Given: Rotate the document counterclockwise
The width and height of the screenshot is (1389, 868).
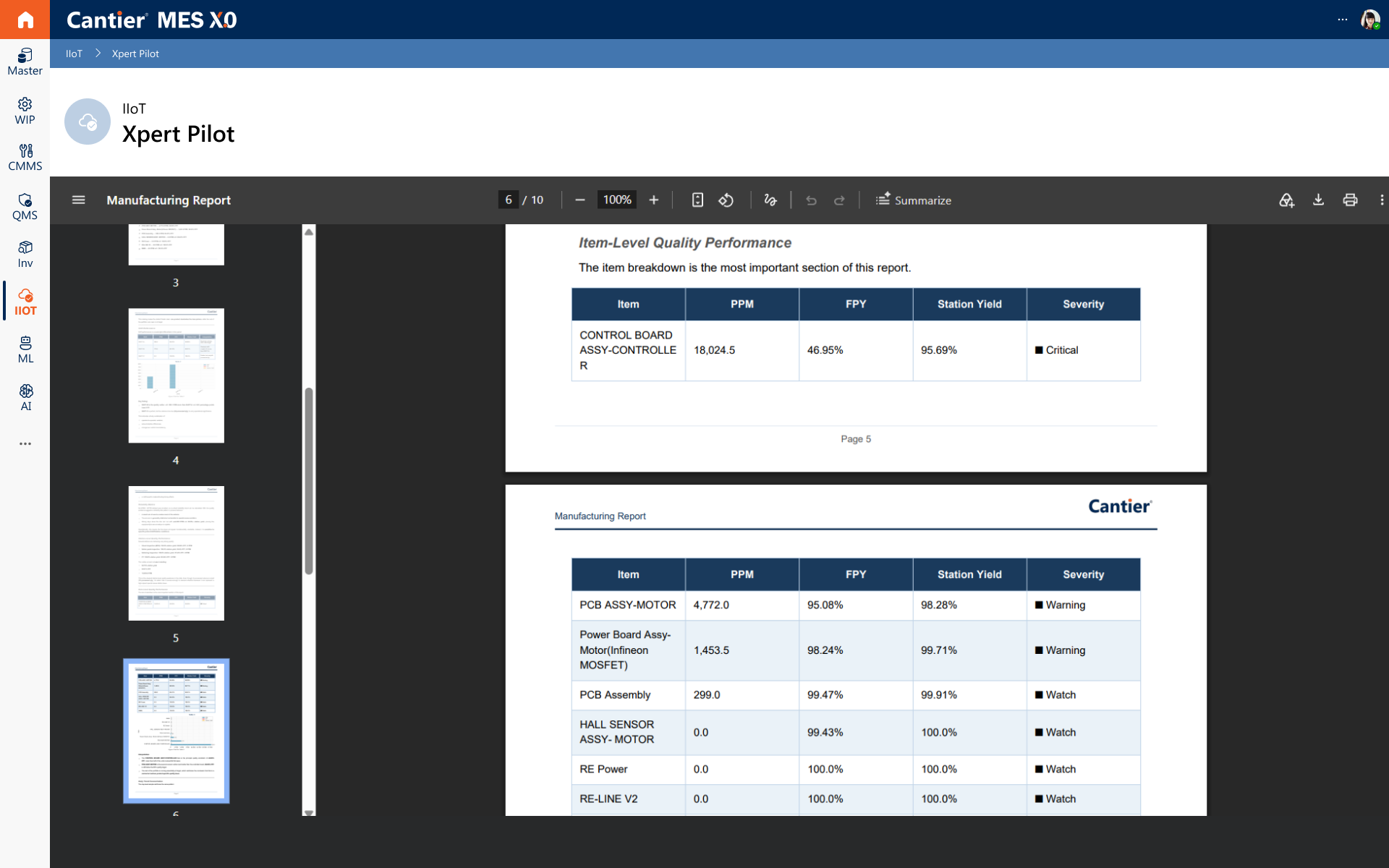Looking at the screenshot, I should tap(726, 200).
